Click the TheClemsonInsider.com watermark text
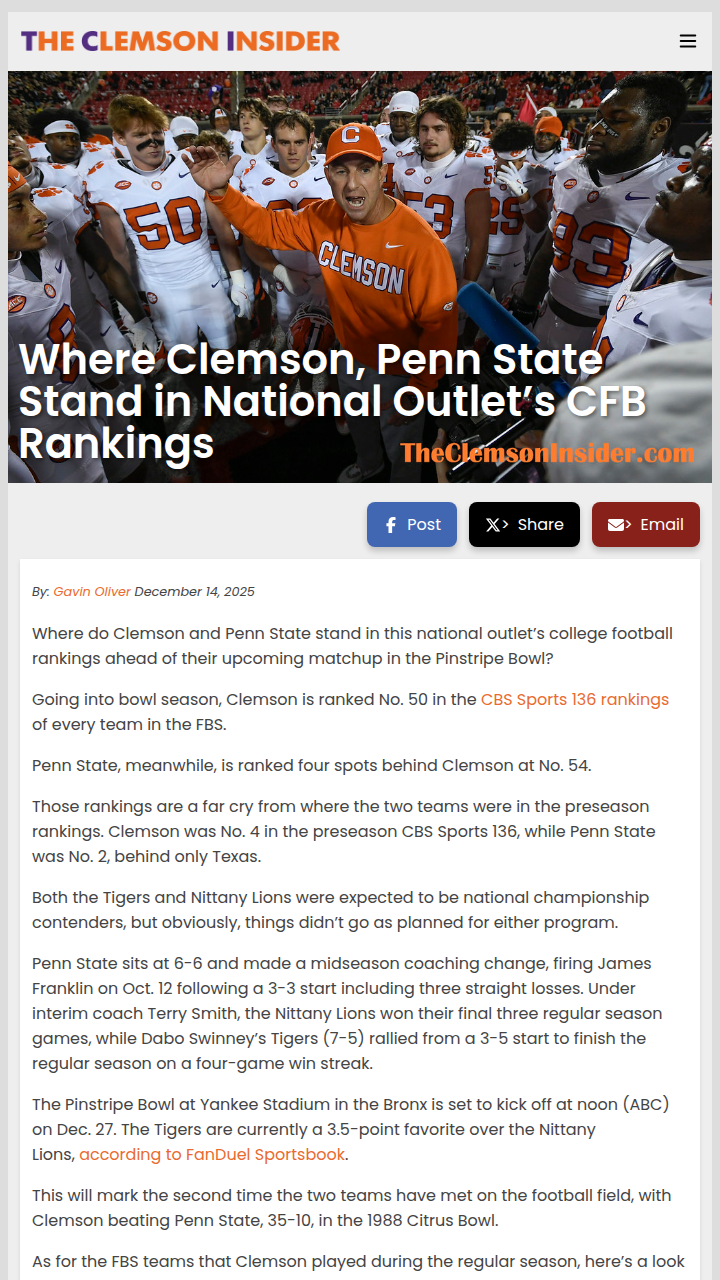This screenshot has width=720, height=1280. point(547,453)
